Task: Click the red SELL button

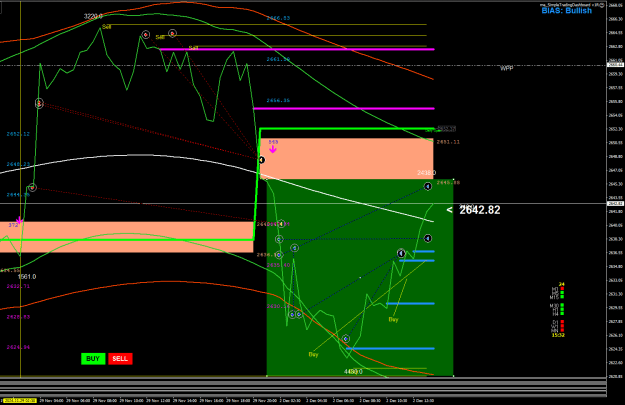Action: point(120,358)
